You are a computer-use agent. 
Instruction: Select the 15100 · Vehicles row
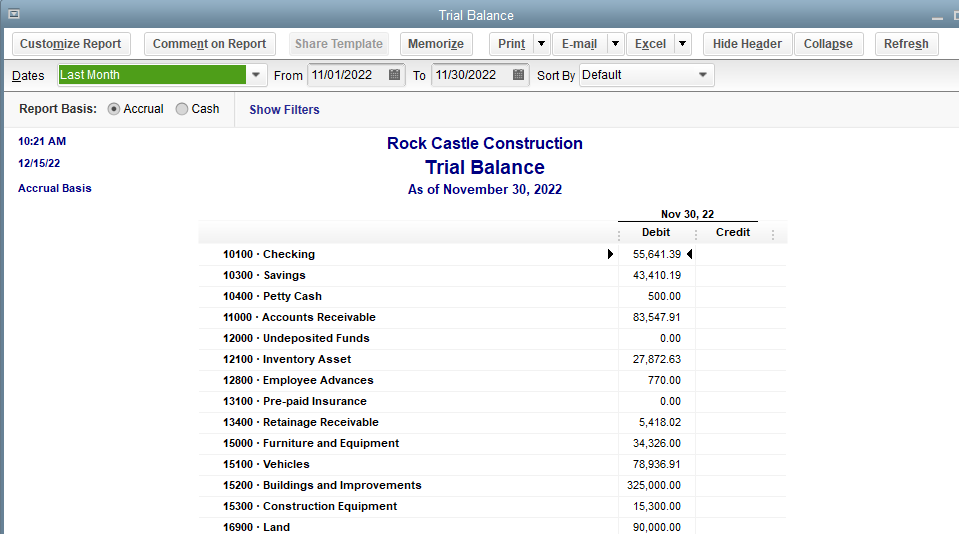492,464
